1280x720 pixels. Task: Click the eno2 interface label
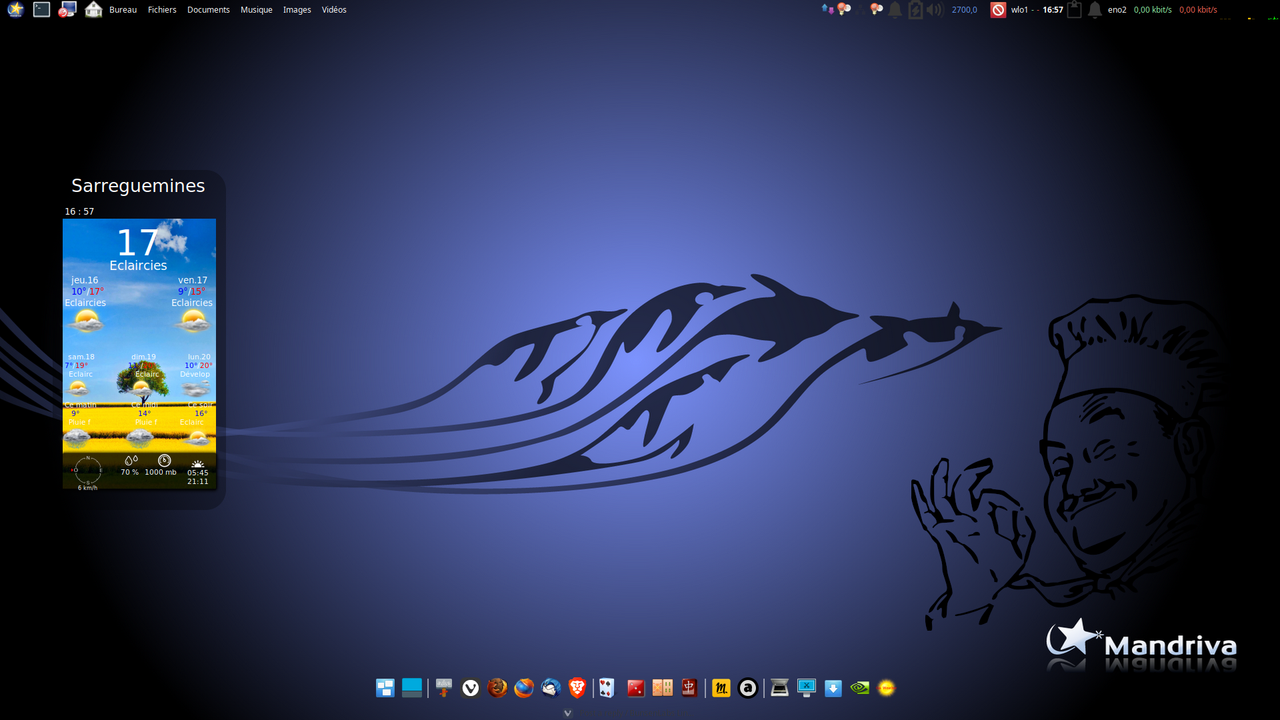click(1117, 10)
